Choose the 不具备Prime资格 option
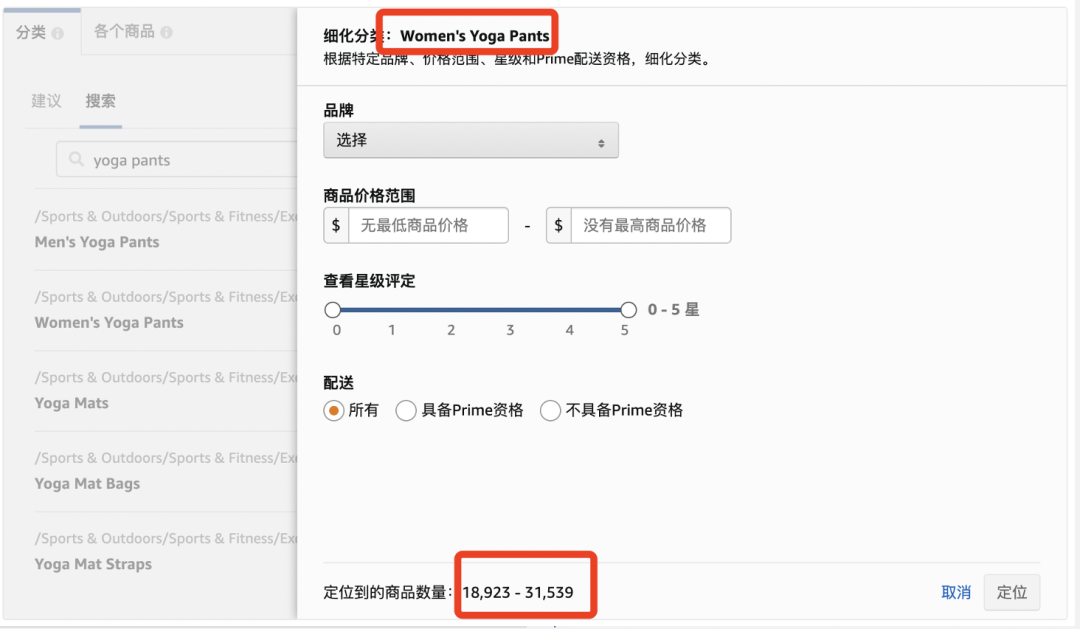1080x629 pixels. tap(550, 410)
